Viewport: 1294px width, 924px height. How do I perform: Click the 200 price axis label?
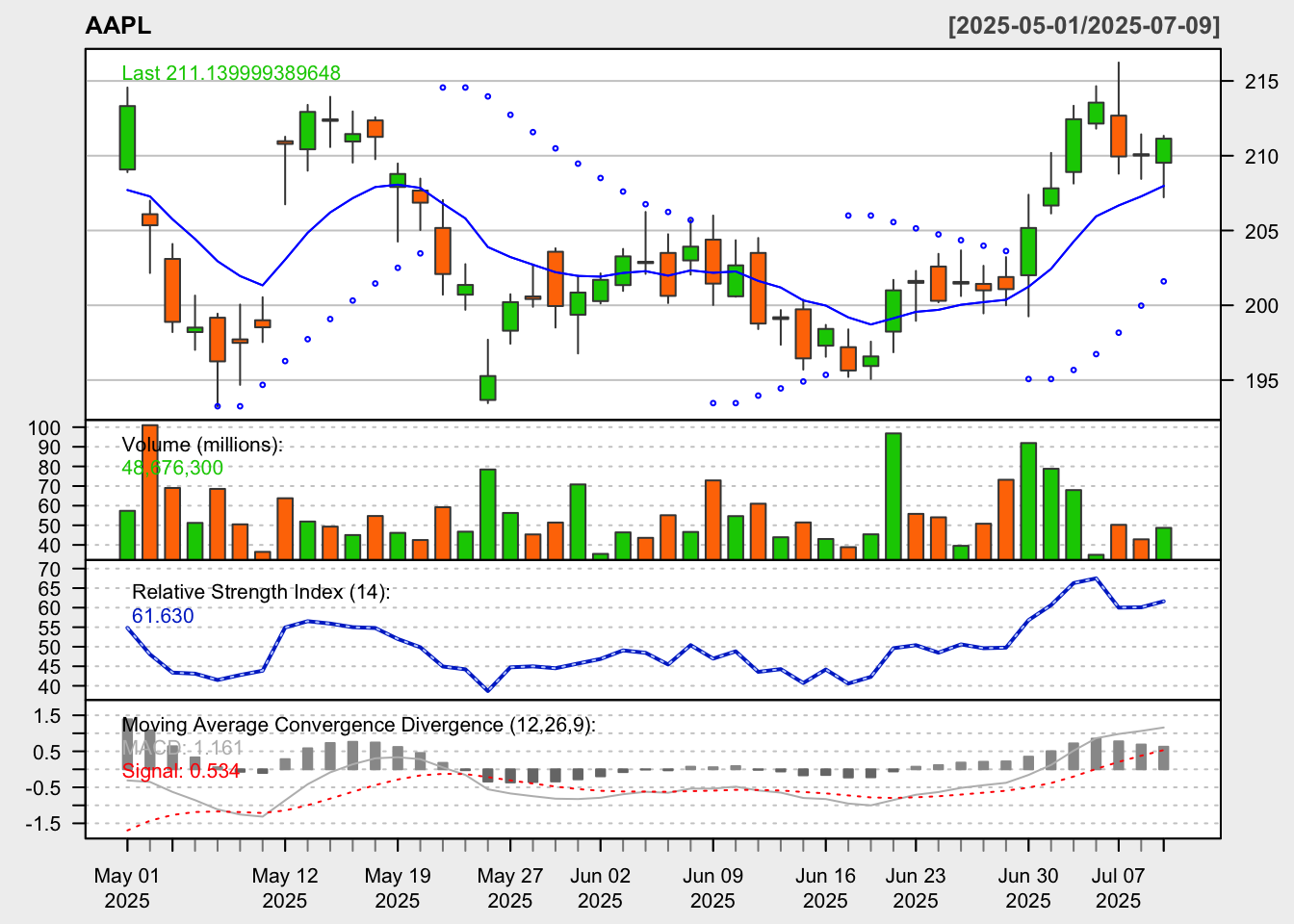1261,305
